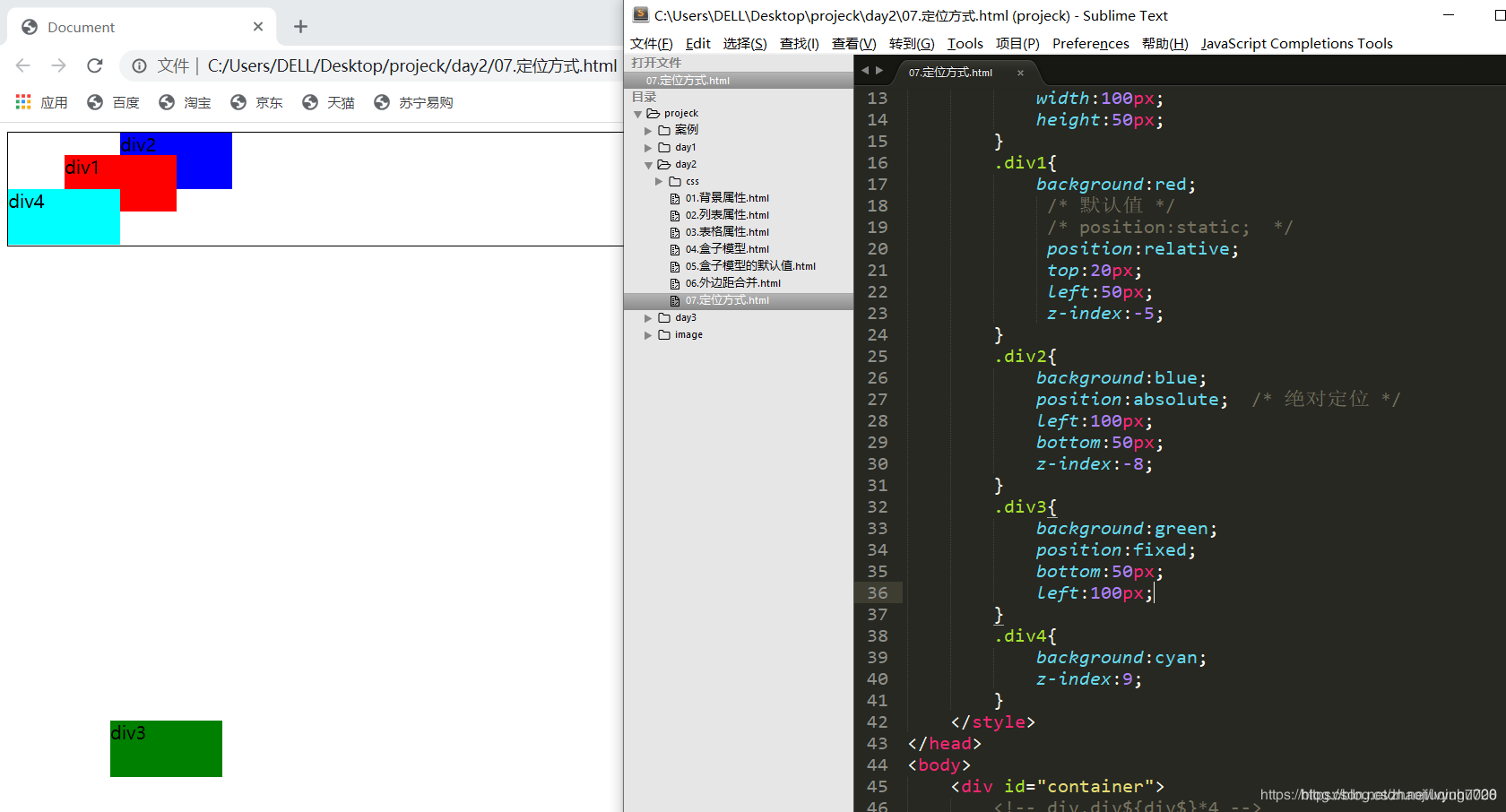Open 04.盒子模型.html in sidebar

[727, 249]
